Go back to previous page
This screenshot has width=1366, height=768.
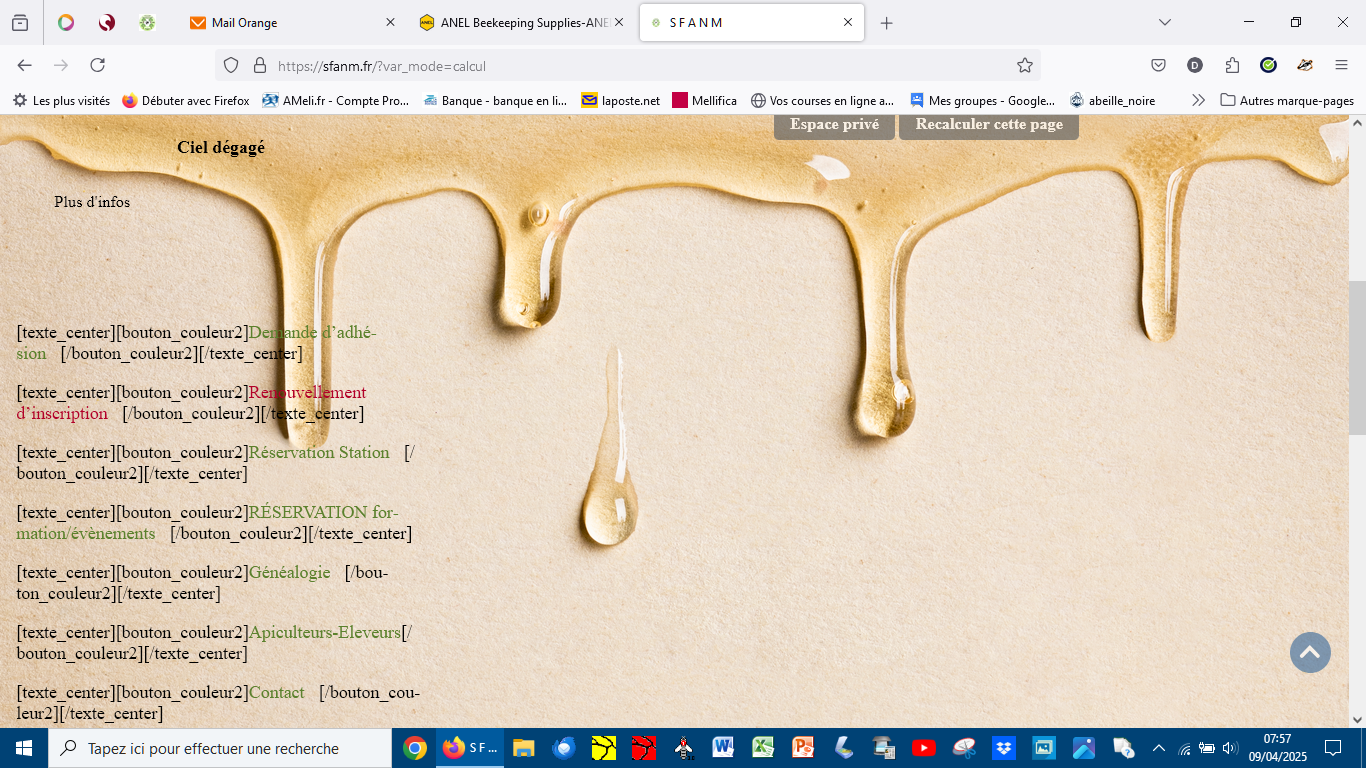tap(25, 65)
